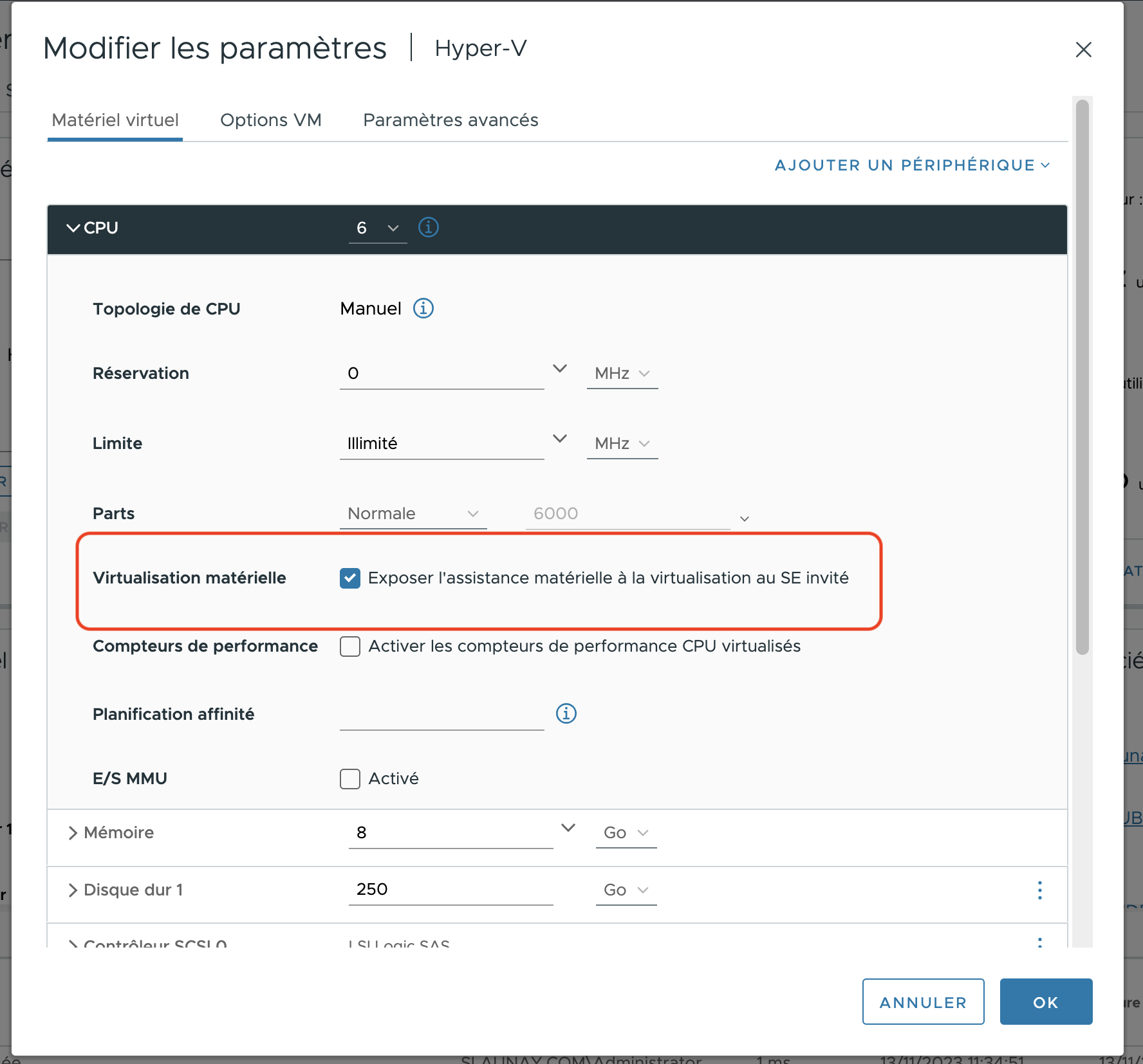Viewport: 1143px width, 1064px height.
Task: Open the Ajouter un périphérique menu
Action: (x=912, y=165)
